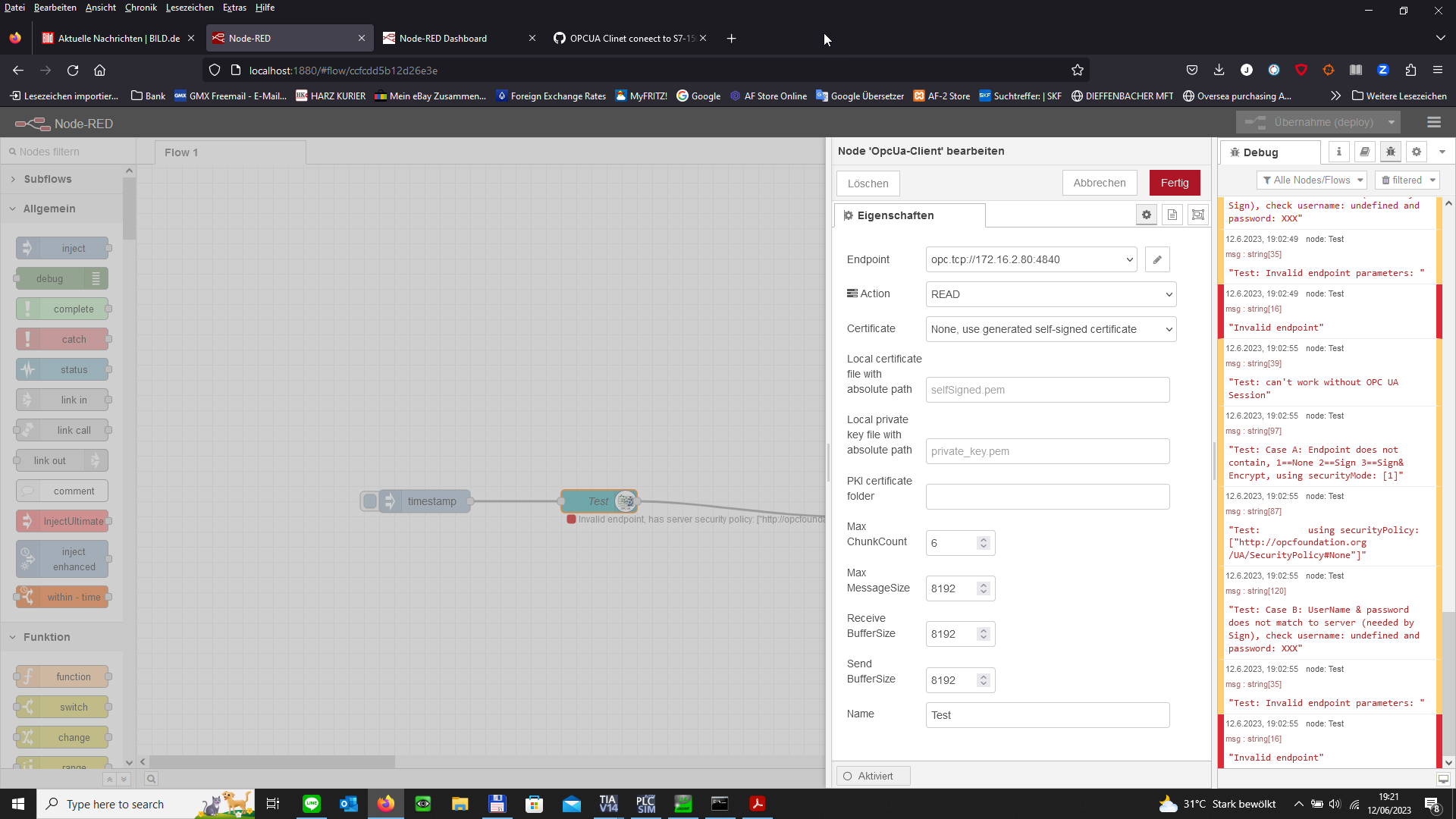Open the Chronik menu
The image size is (1456, 819).
point(140,8)
